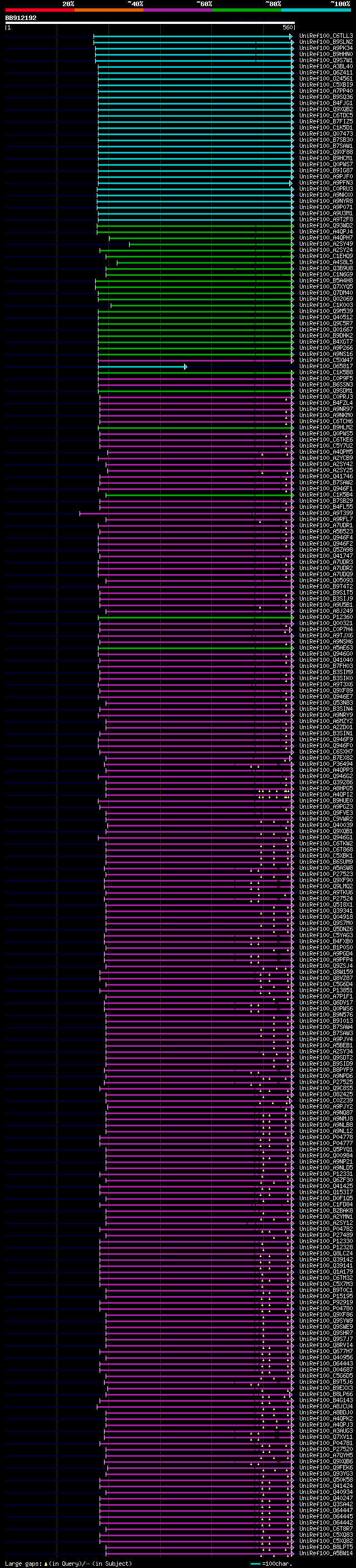Select hit UniRef100_O65817
356x1568 pixels.
coord(325,367)
